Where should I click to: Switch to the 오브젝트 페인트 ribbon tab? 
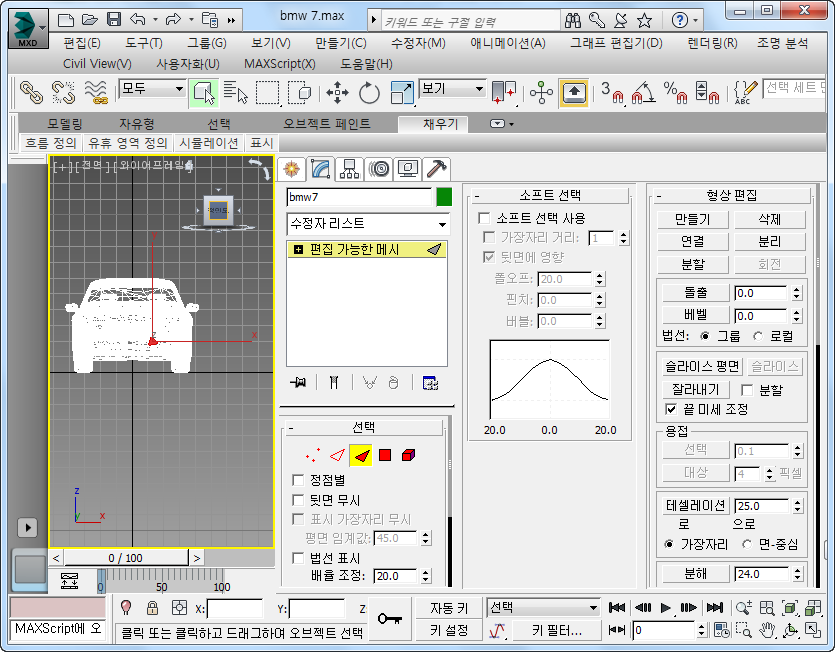[326, 124]
